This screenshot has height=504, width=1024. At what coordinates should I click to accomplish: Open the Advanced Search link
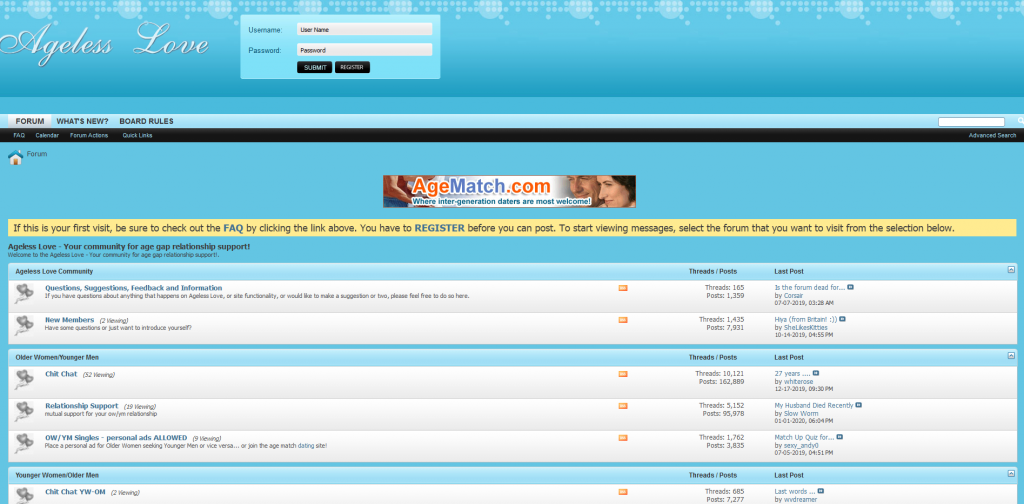tap(992, 135)
